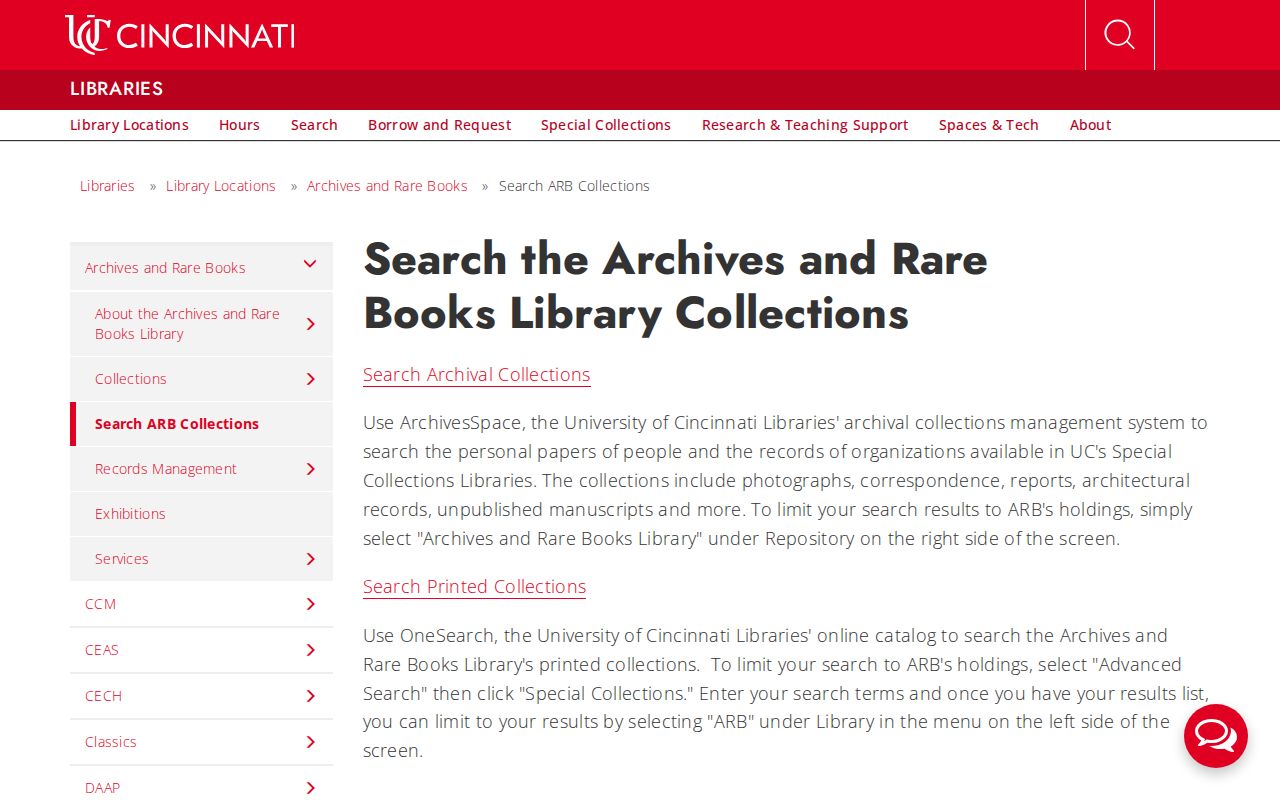Expand the DAAP sidebar arrow

(x=310, y=788)
